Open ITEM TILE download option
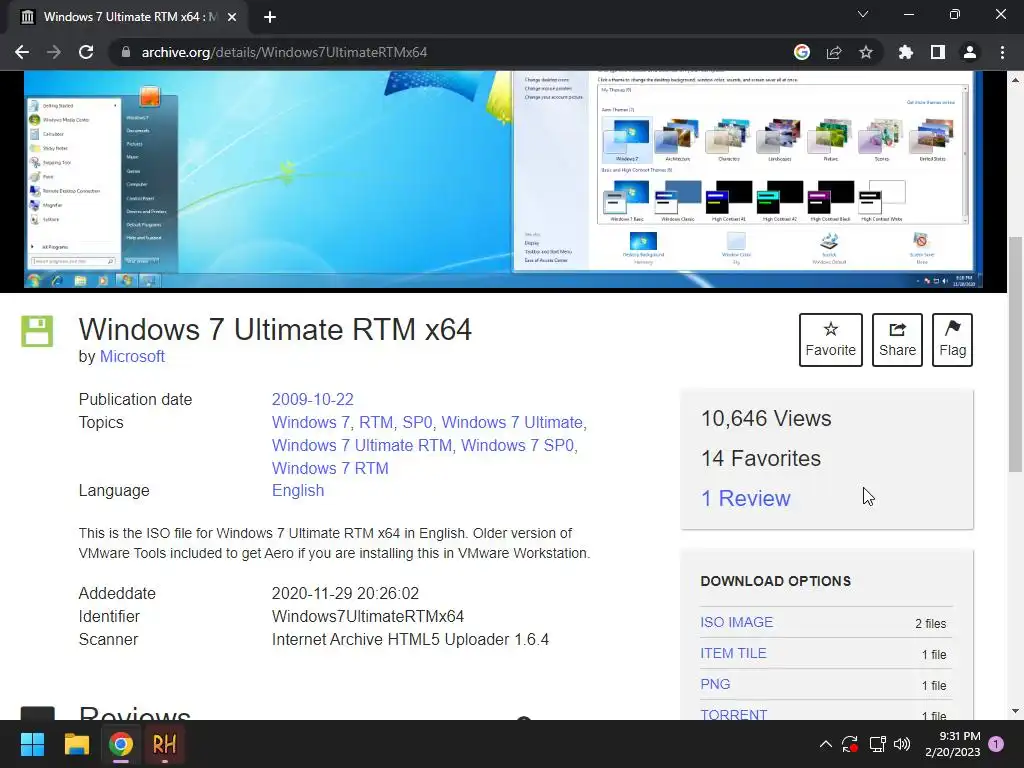The width and height of the screenshot is (1024, 768). 733,653
